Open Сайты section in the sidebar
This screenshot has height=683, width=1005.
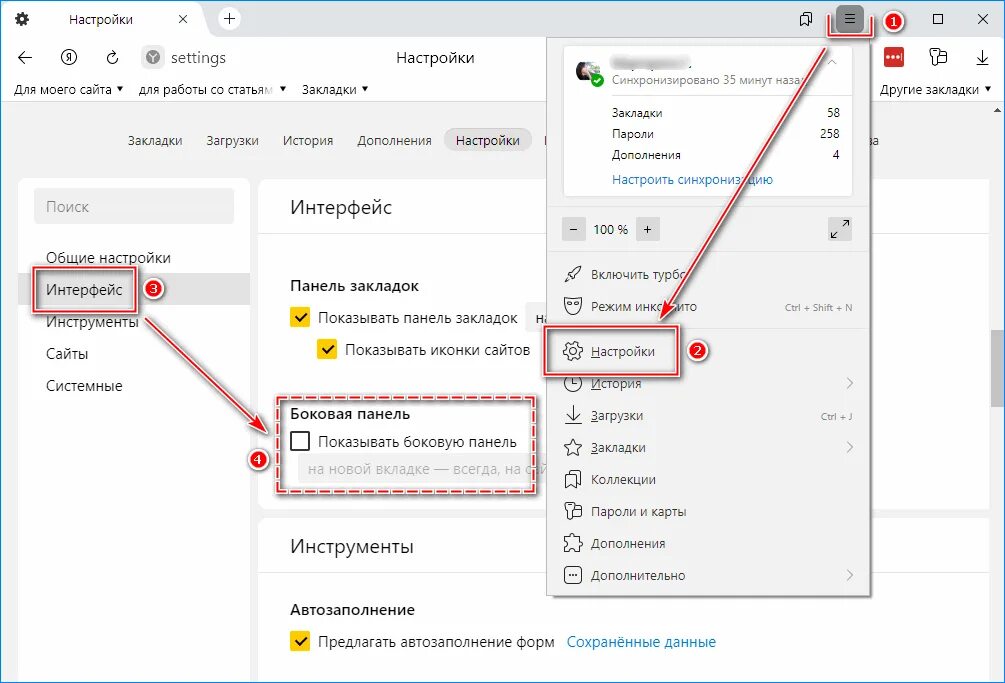coord(67,354)
